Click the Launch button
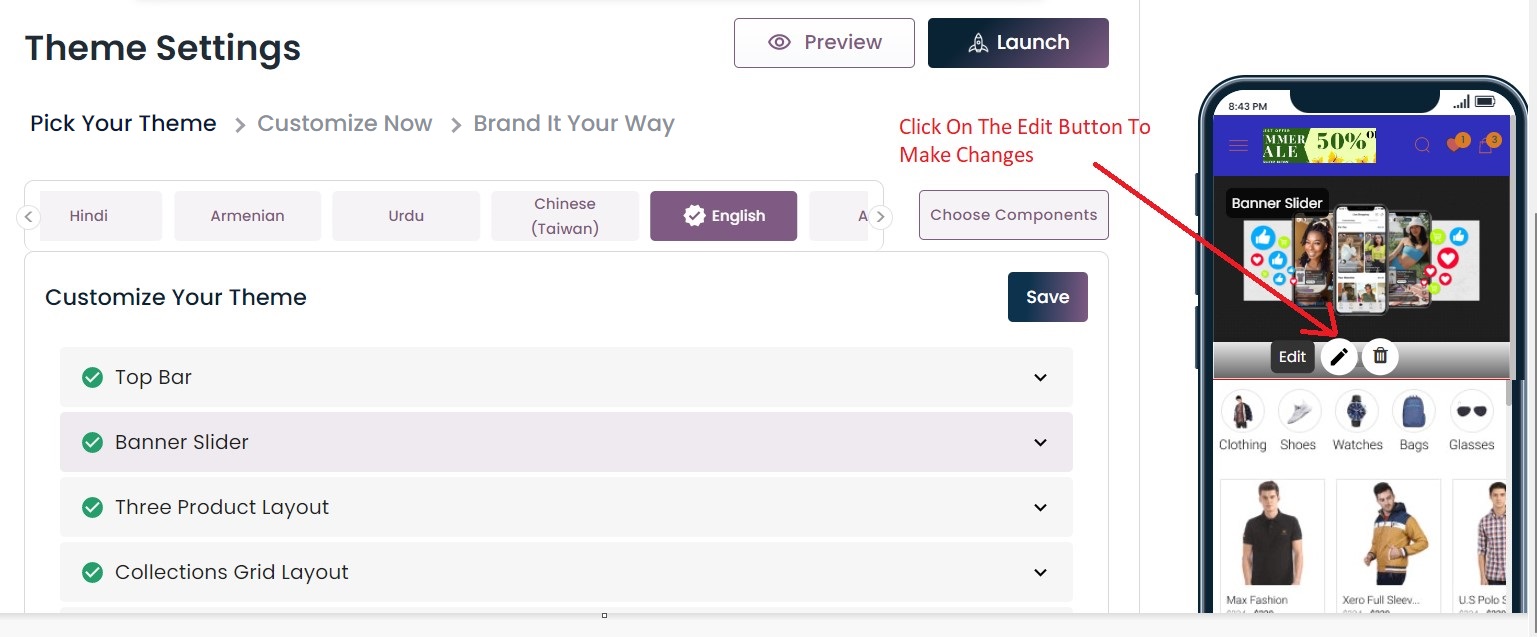Screen dimensions: 1537x637 tap(1018, 43)
